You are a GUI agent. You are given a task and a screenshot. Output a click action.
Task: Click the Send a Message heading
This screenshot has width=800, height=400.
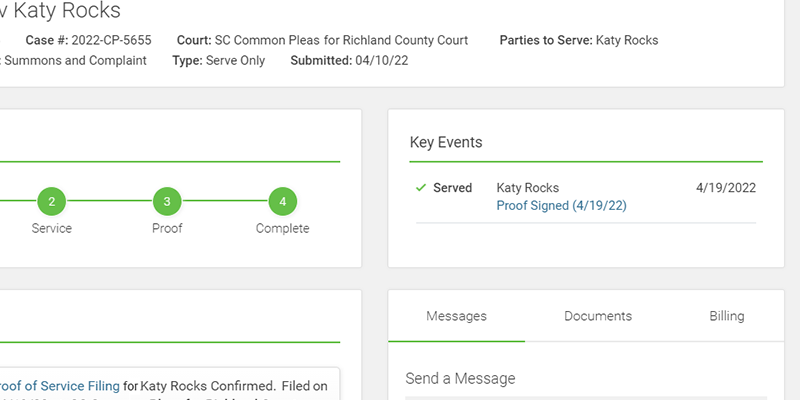[x=460, y=379]
